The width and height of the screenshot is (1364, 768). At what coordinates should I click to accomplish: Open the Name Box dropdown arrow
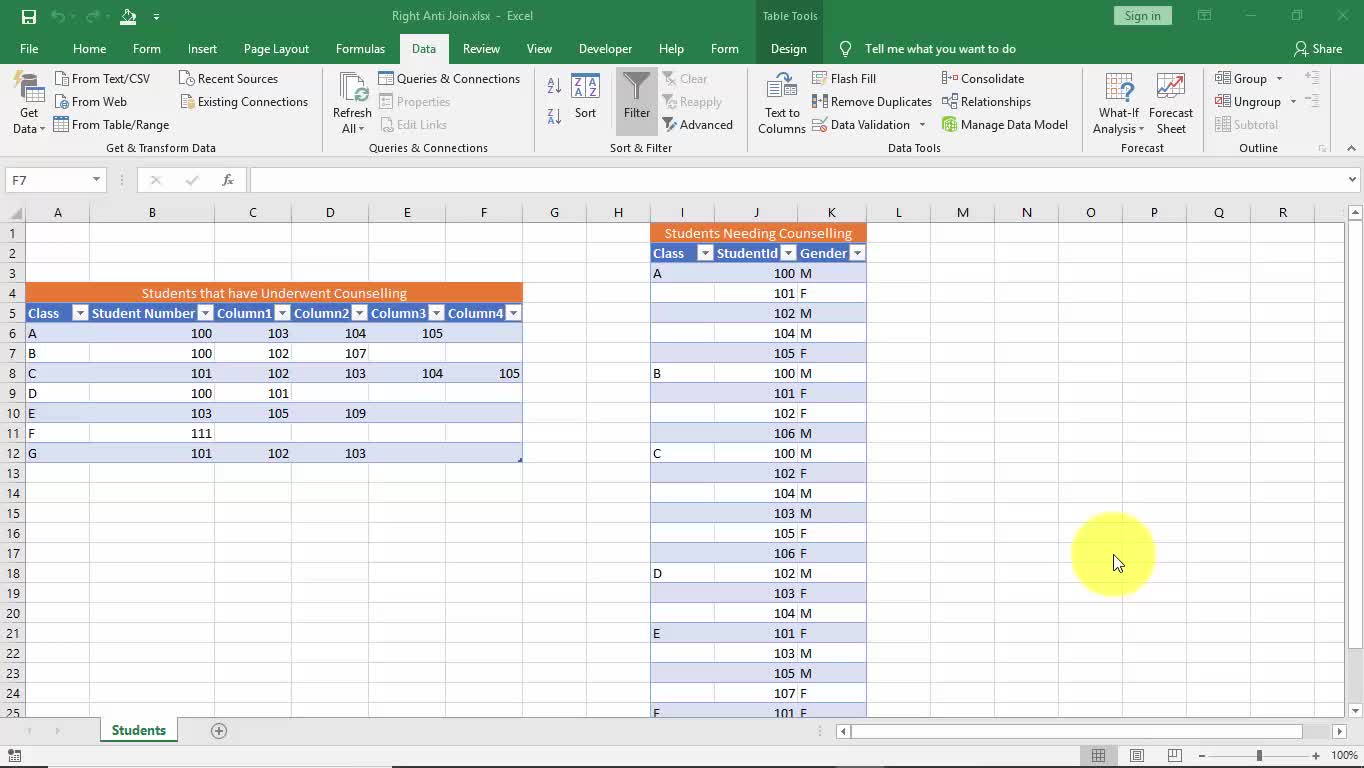(x=96, y=180)
